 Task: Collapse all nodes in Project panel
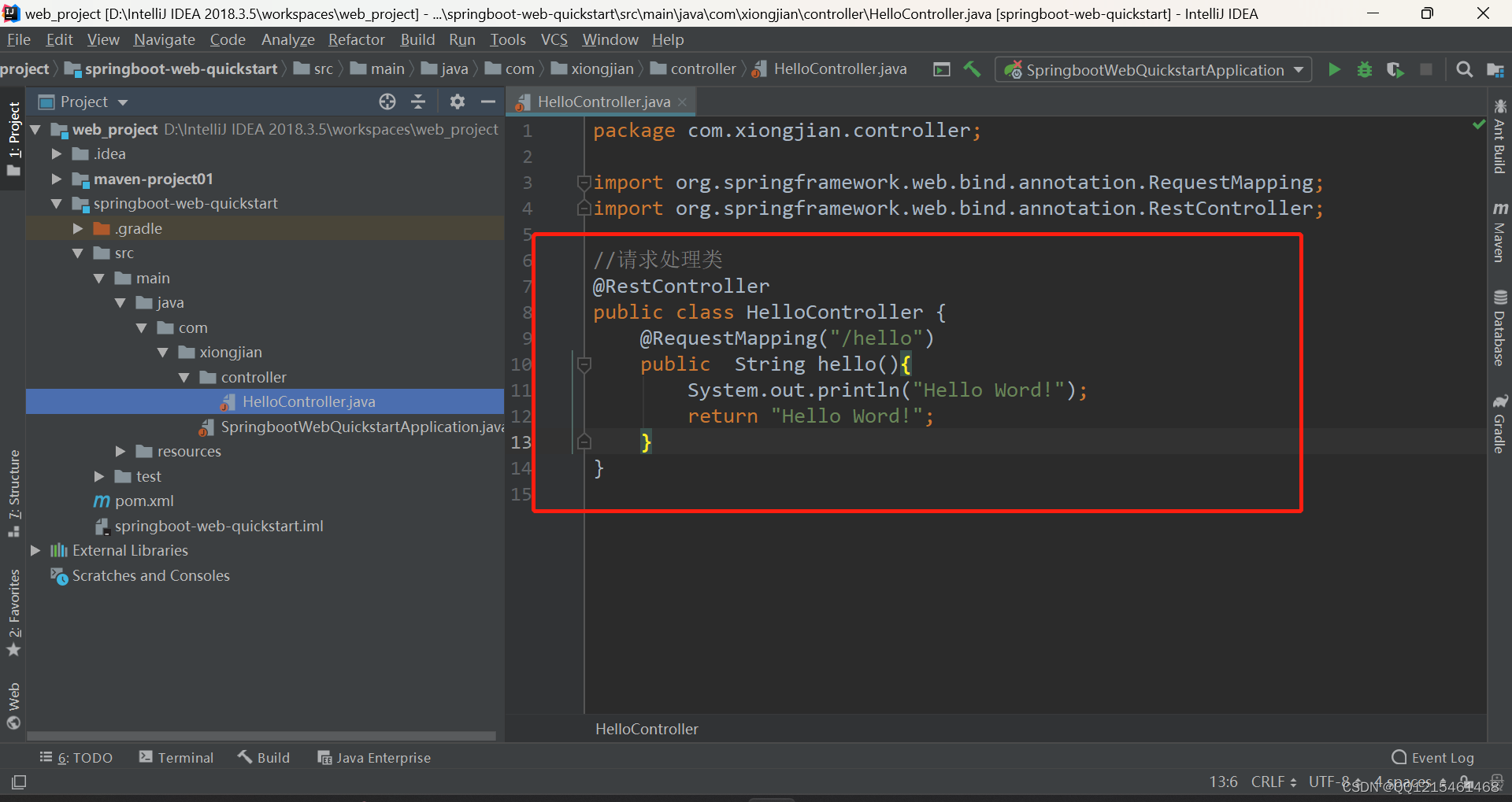(418, 102)
